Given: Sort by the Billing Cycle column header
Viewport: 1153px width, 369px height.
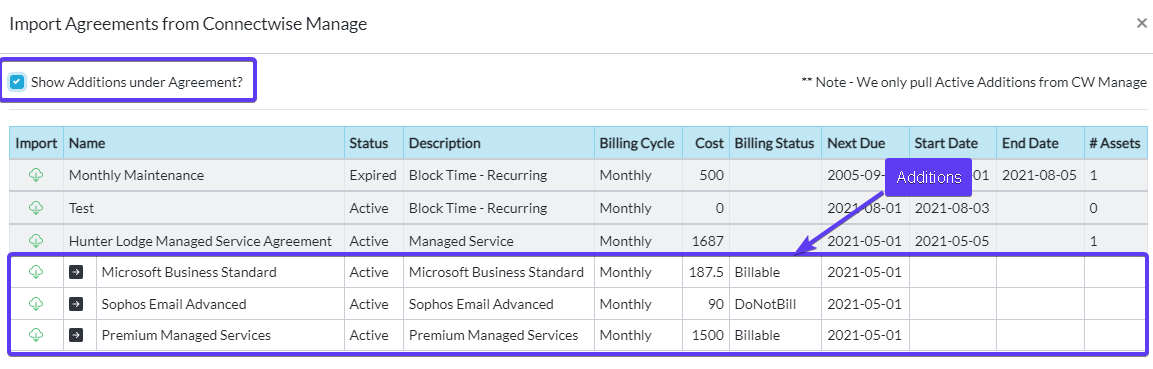Looking at the screenshot, I should click(x=637, y=143).
